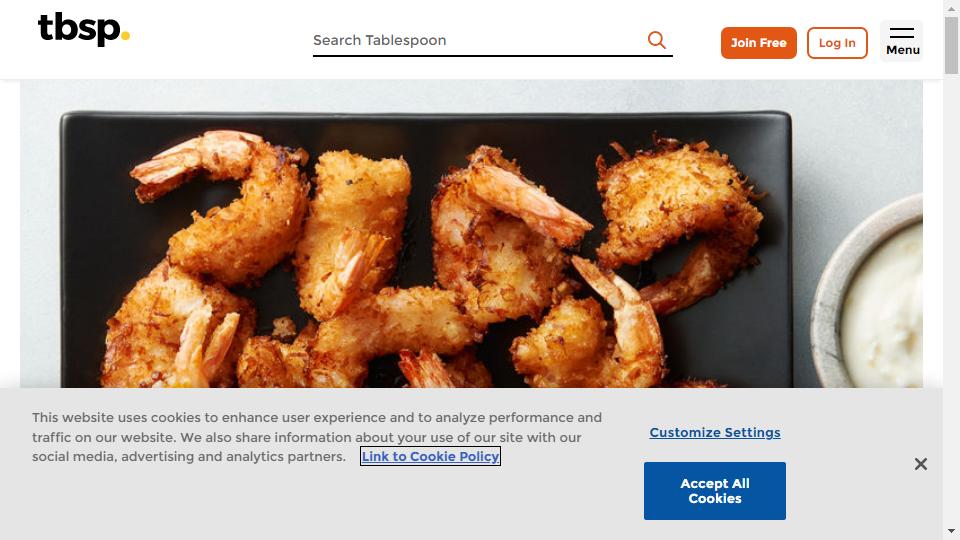This screenshot has width=960, height=540.
Task: Click the scrollbar down arrow
Action: [951, 531]
